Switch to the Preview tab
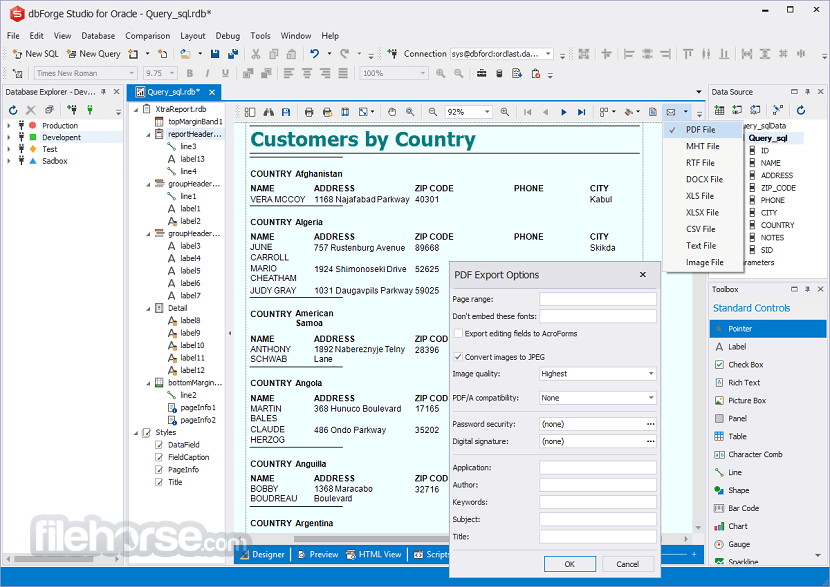Viewport: 830px width, 587px height. point(318,554)
